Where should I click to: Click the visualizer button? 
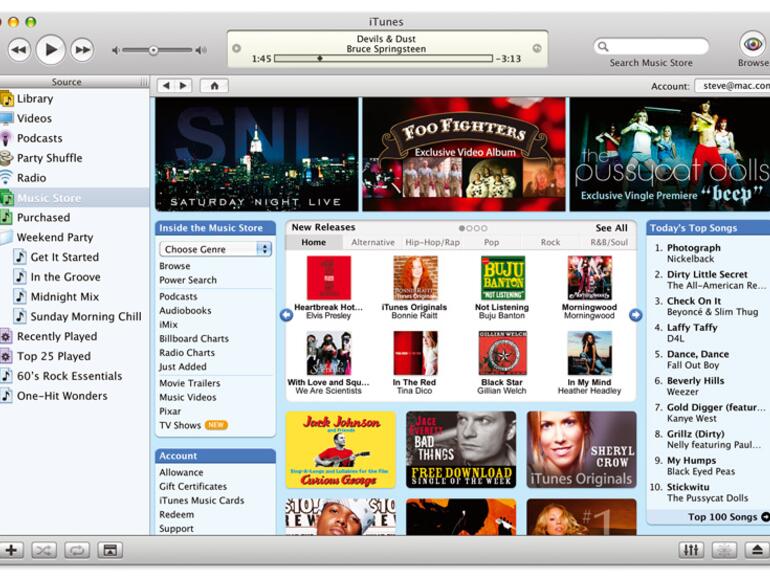(724, 550)
